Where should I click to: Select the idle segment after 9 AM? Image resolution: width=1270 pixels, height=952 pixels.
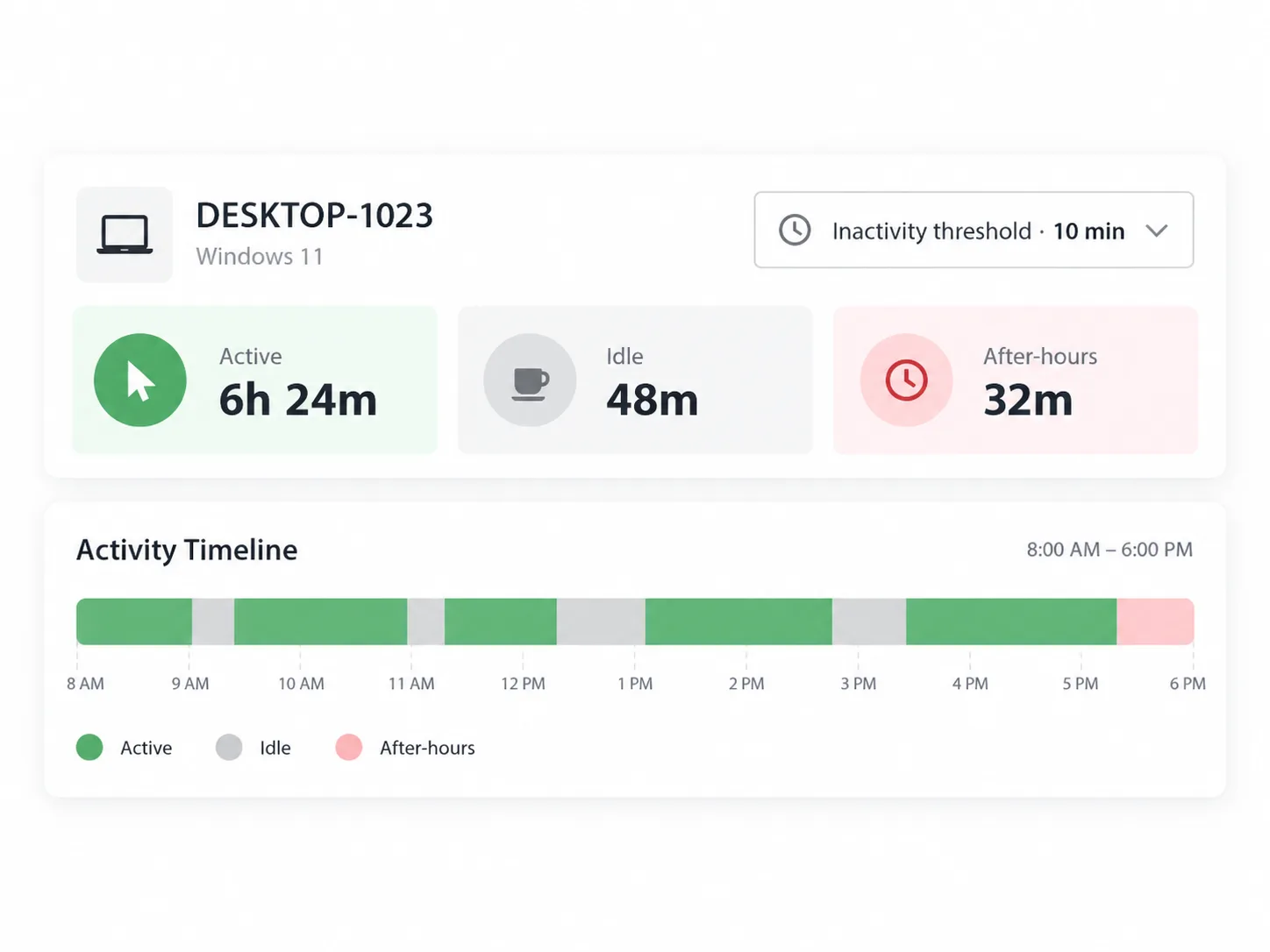point(213,622)
